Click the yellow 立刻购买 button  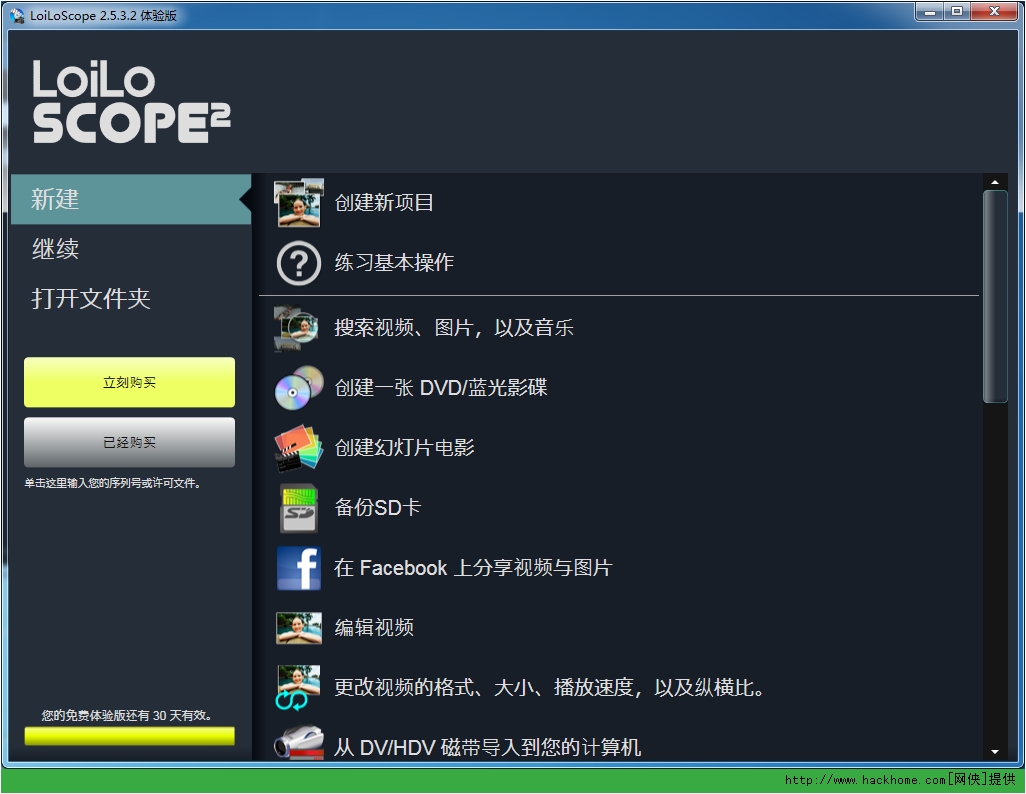tap(130, 382)
